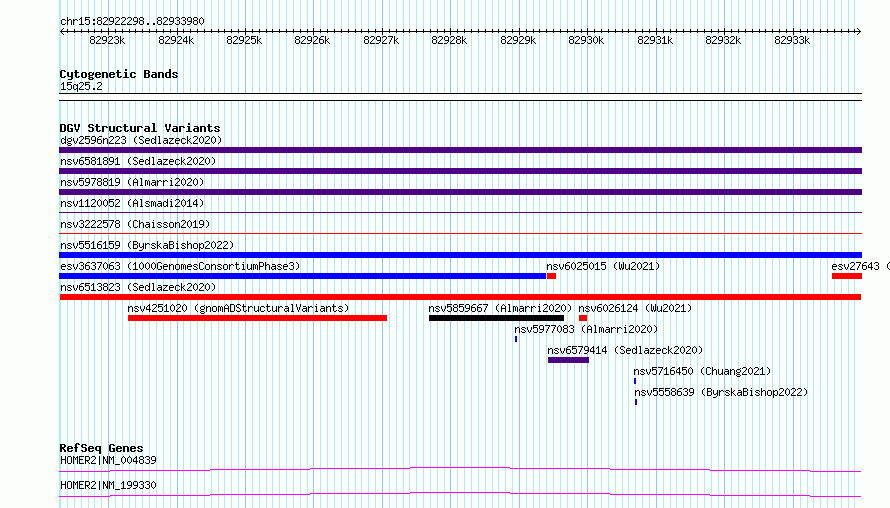Open the HOMER2|NM_199330 gene label
Viewport: 890px width, 508px height.
click(x=108, y=485)
